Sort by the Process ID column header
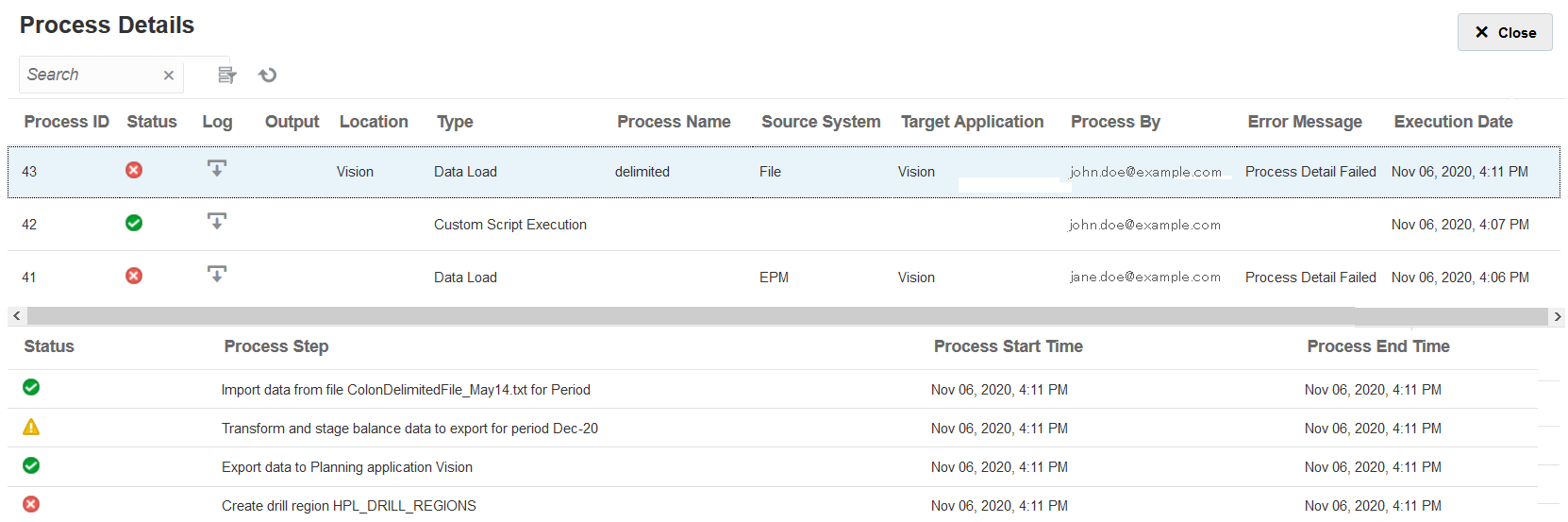 (x=66, y=122)
